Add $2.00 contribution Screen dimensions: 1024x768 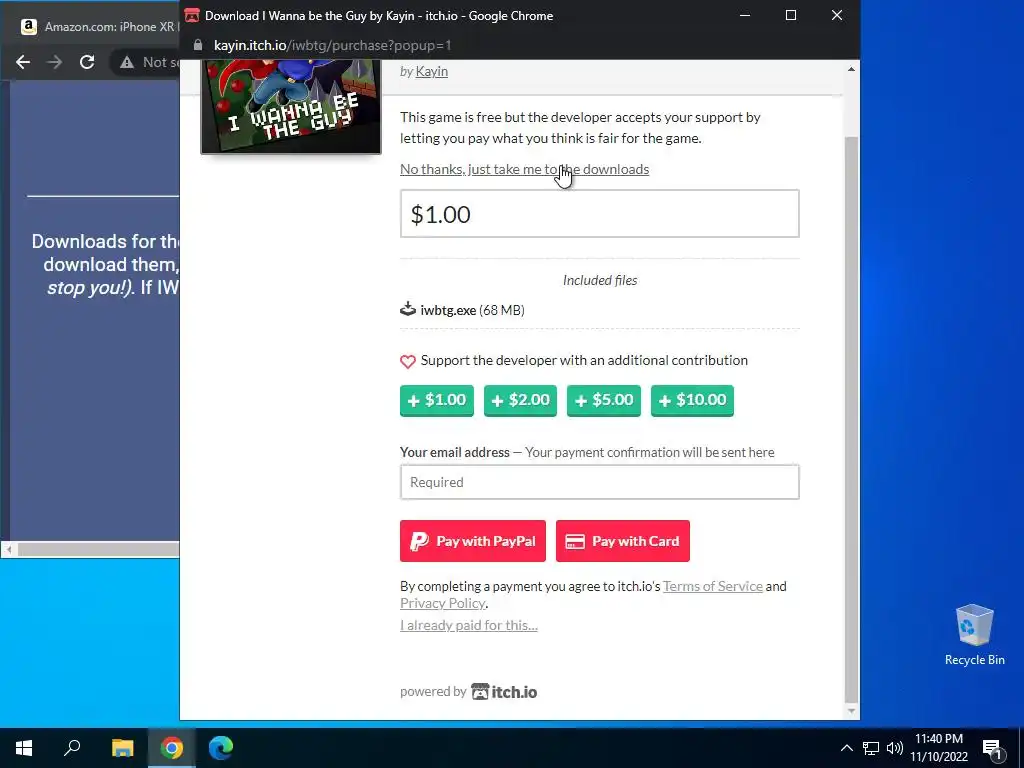point(520,400)
